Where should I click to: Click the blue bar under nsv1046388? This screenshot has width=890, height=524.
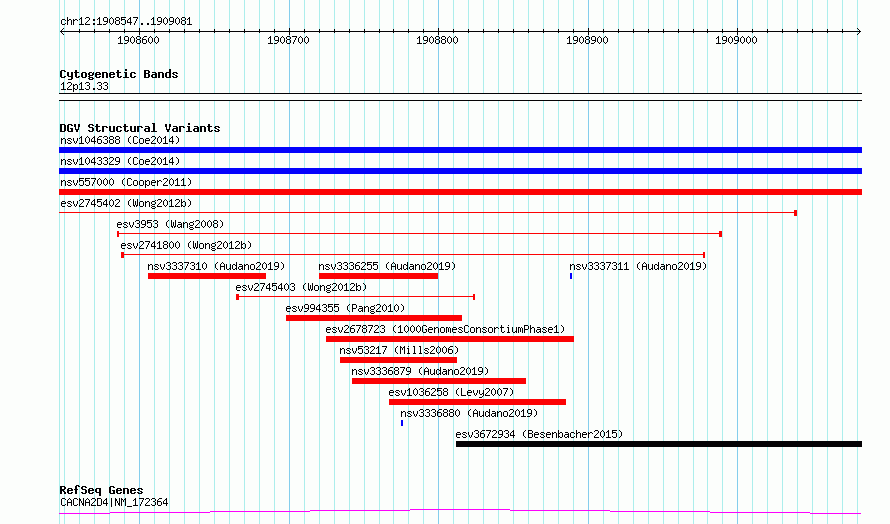(x=460, y=150)
